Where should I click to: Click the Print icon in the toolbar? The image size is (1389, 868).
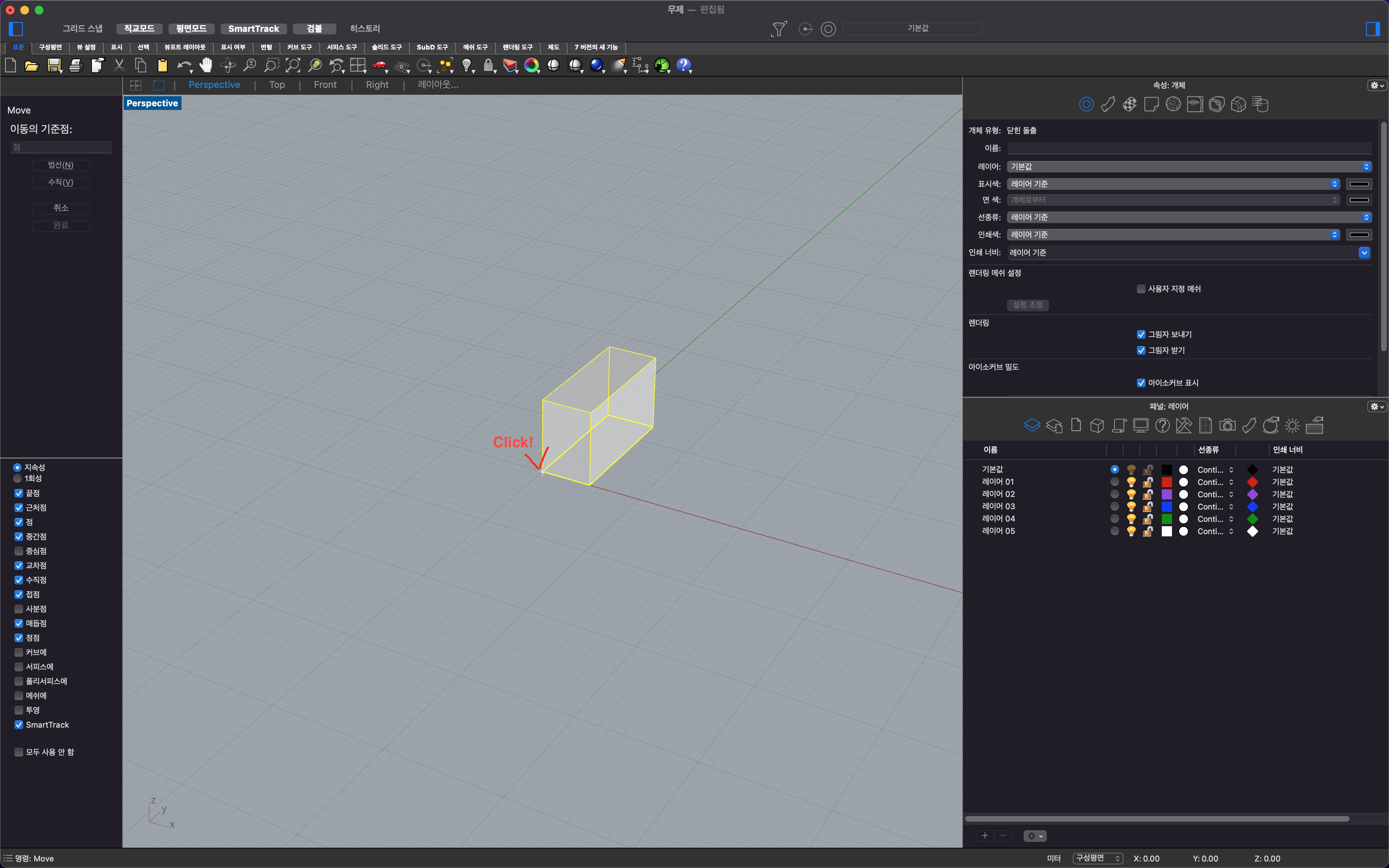76,65
